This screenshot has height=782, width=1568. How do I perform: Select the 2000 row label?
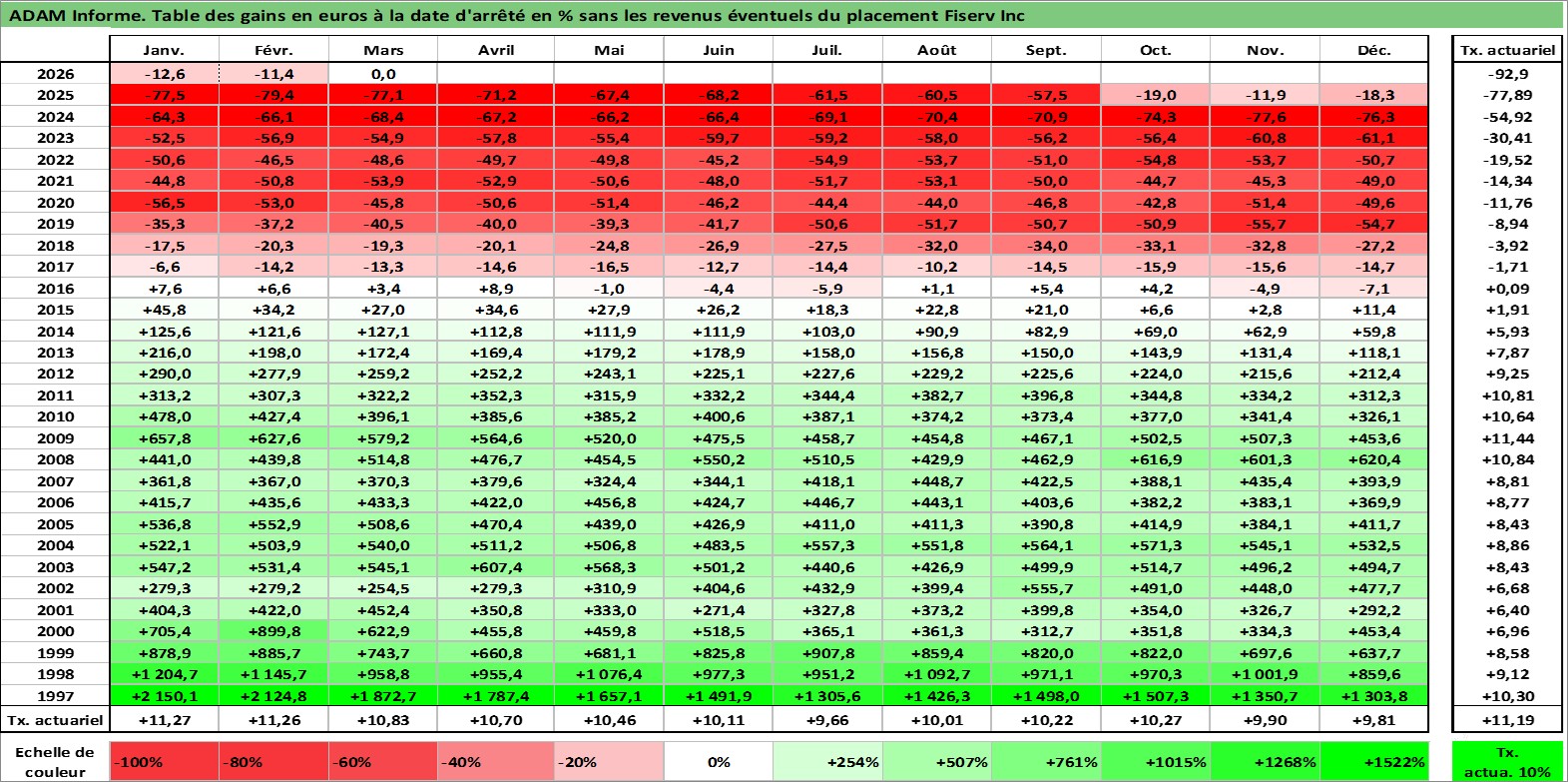point(55,631)
